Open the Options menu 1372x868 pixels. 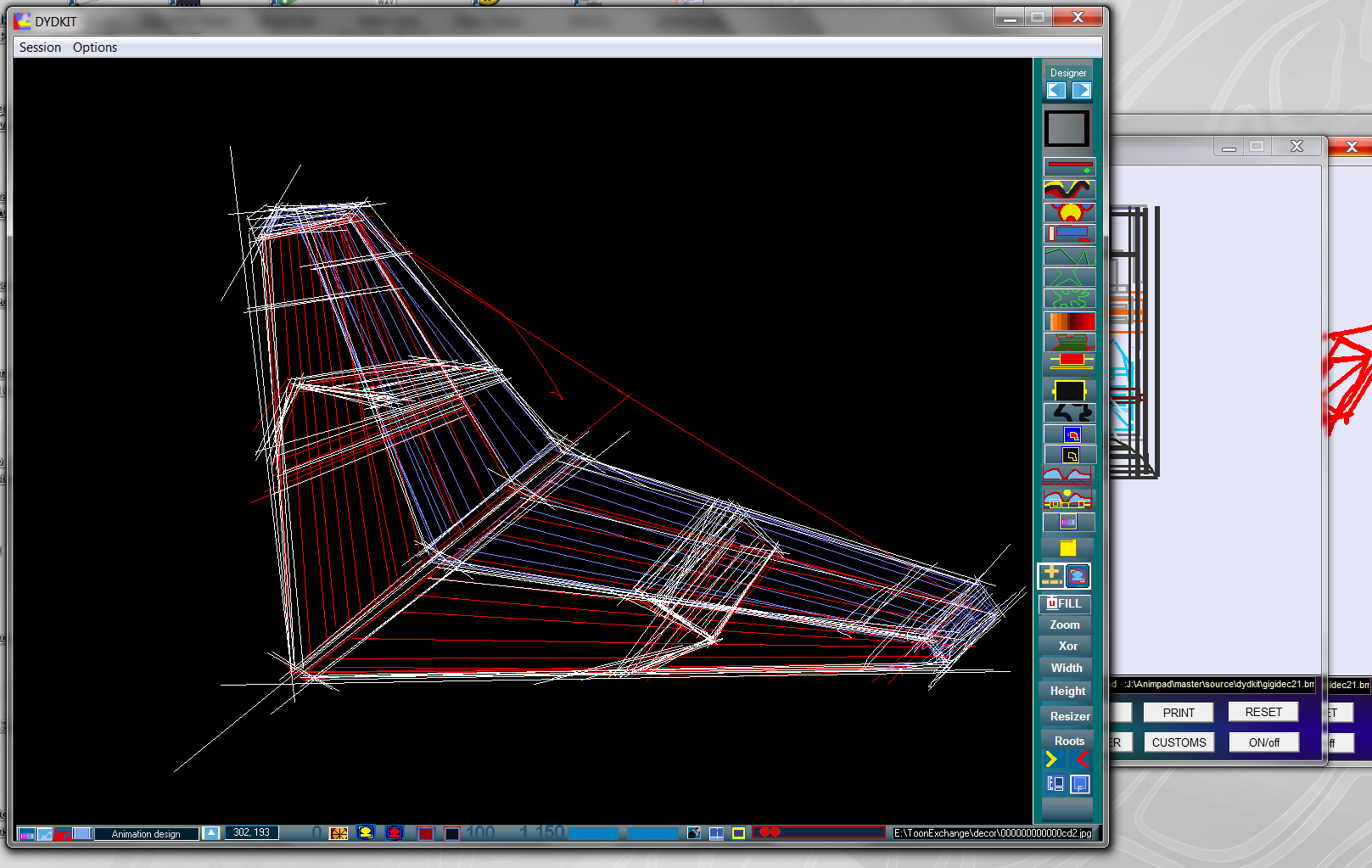95,48
